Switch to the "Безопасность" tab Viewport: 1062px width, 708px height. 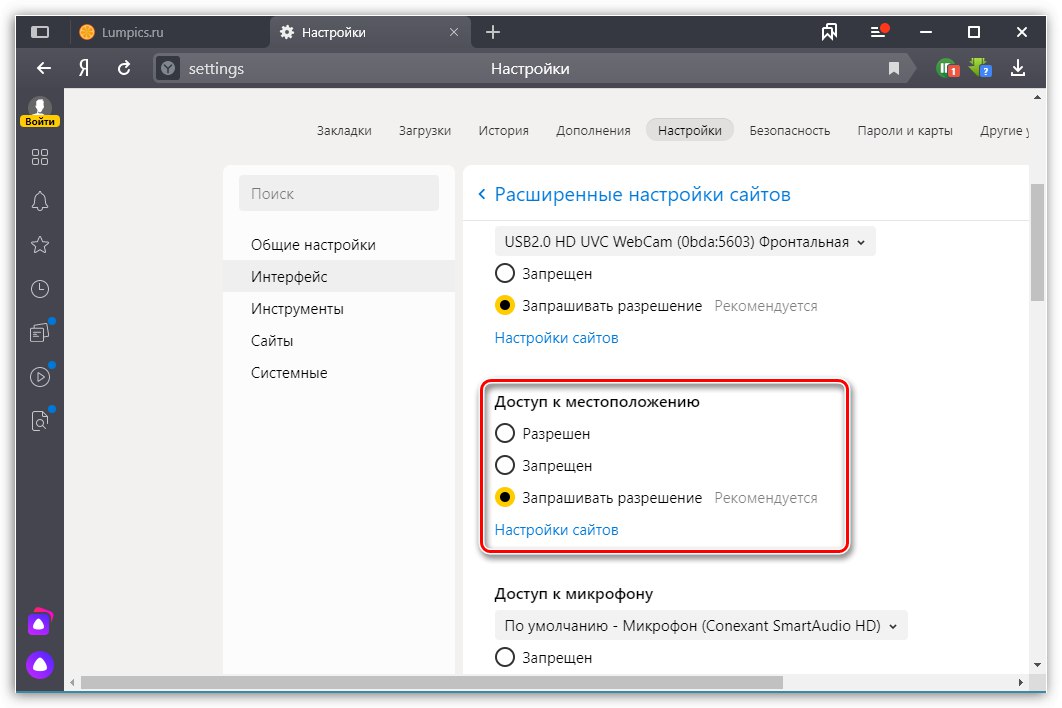tap(790, 130)
